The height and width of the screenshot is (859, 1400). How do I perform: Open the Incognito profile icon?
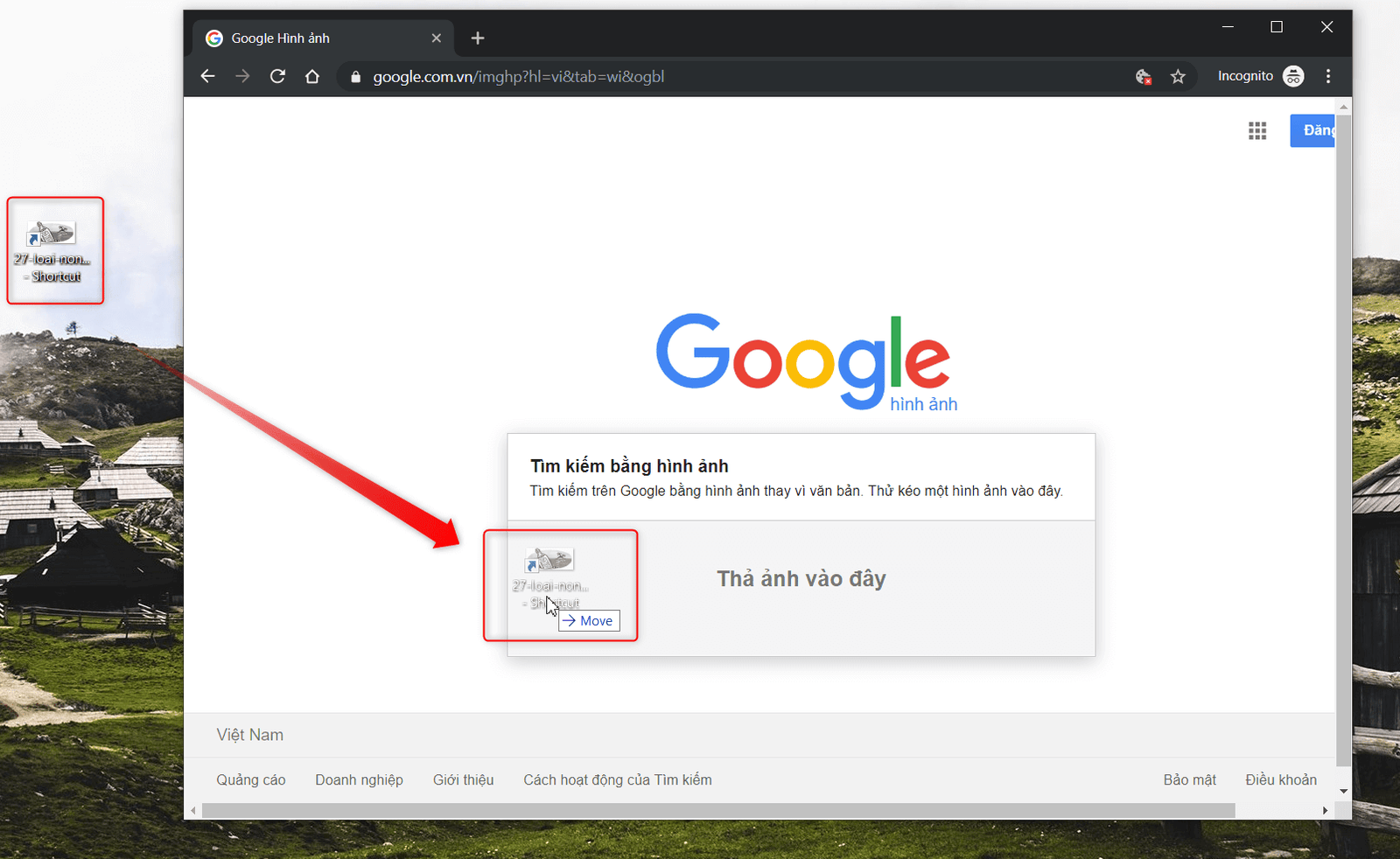click(1293, 76)
